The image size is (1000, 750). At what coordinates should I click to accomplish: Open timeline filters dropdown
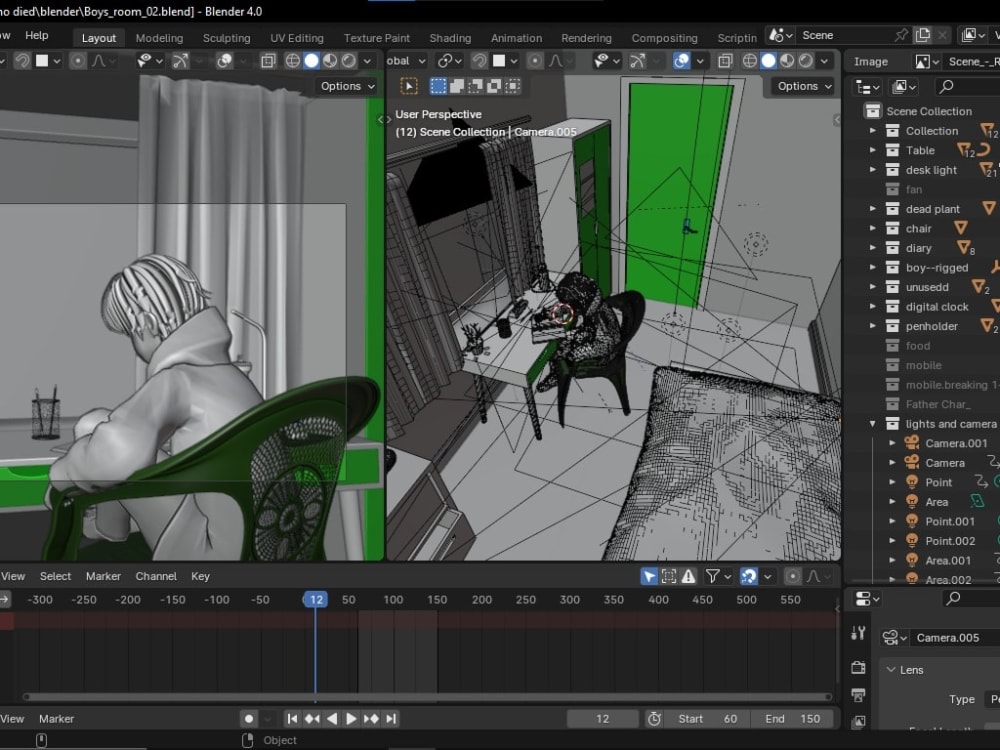click(717, 577)
